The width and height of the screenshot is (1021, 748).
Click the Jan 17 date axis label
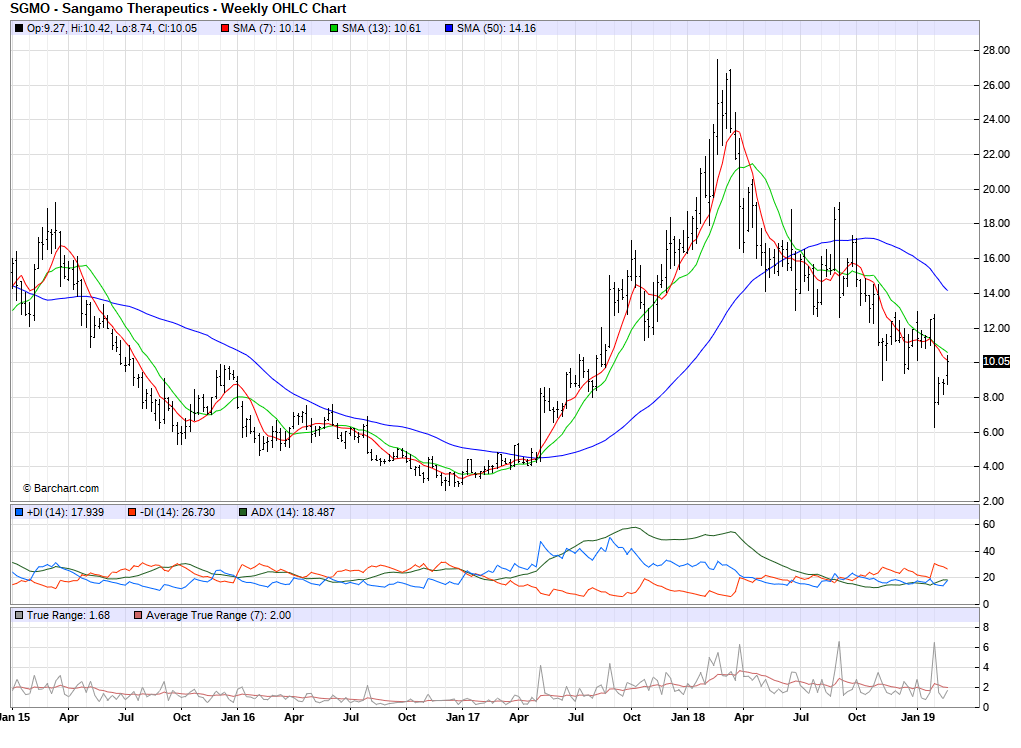point(463,717)
